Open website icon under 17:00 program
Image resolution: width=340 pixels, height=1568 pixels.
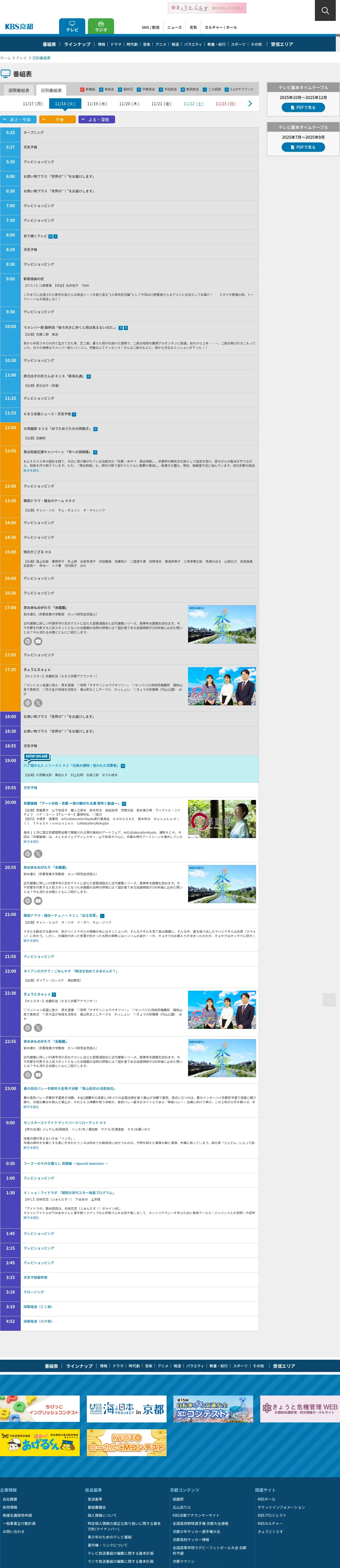[x=27, y=641]
